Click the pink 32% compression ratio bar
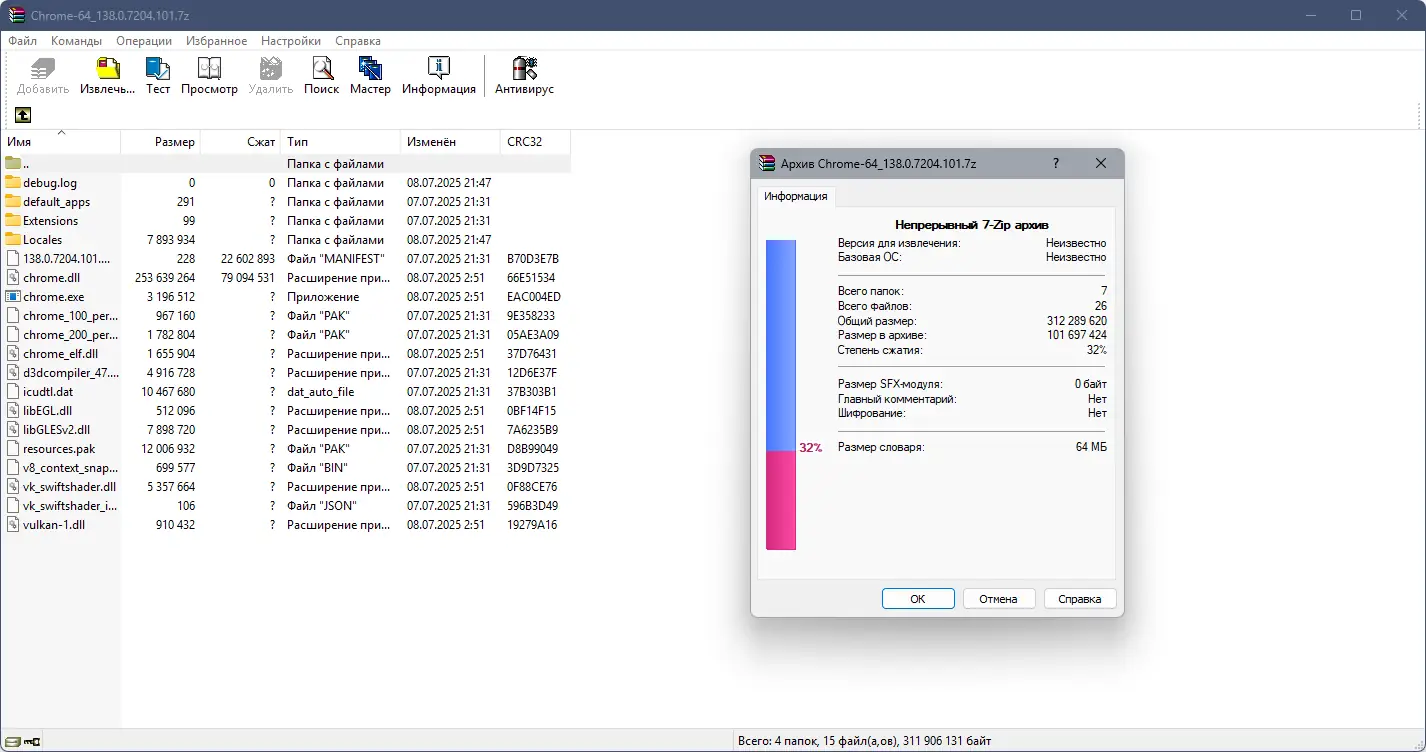The height and width of the screenshot is (752, 1426). pos(781,500)
